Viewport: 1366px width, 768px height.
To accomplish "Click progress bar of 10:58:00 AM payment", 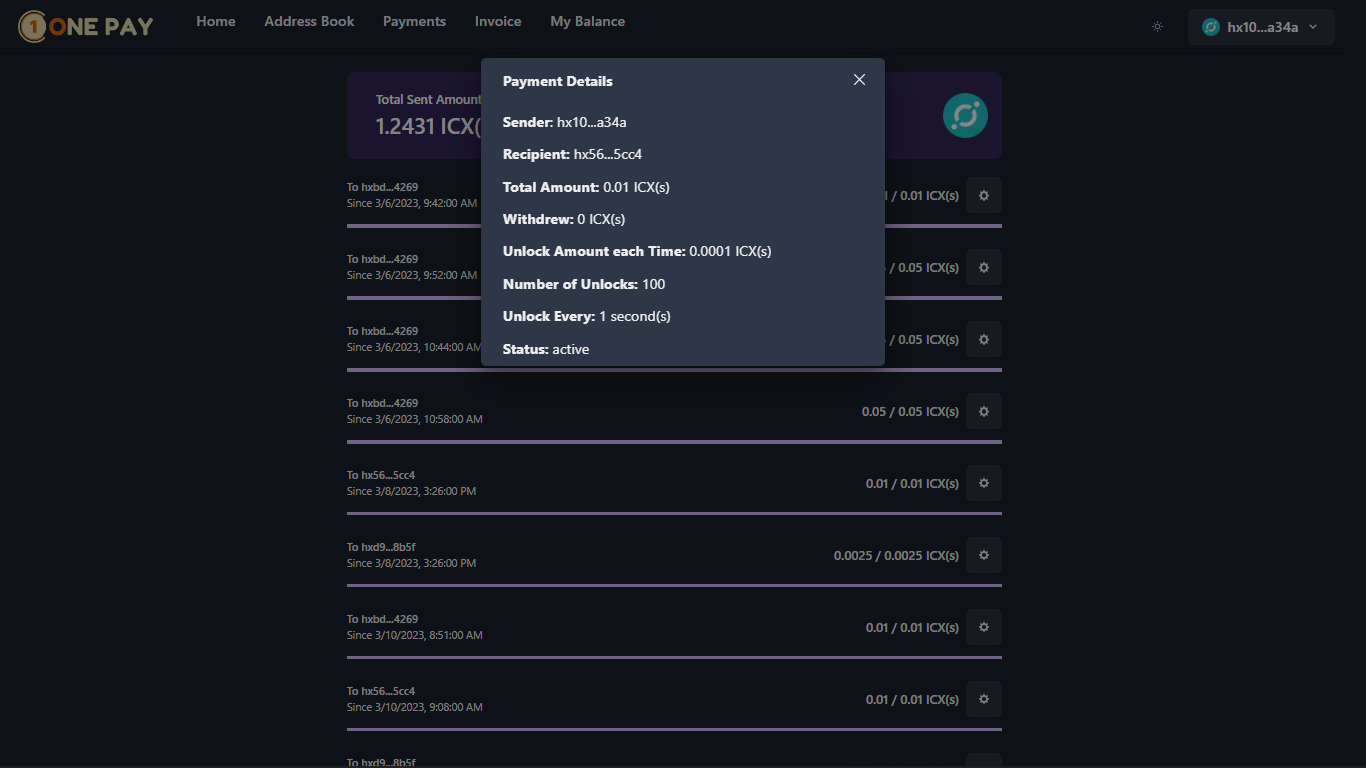I will 674,442.
